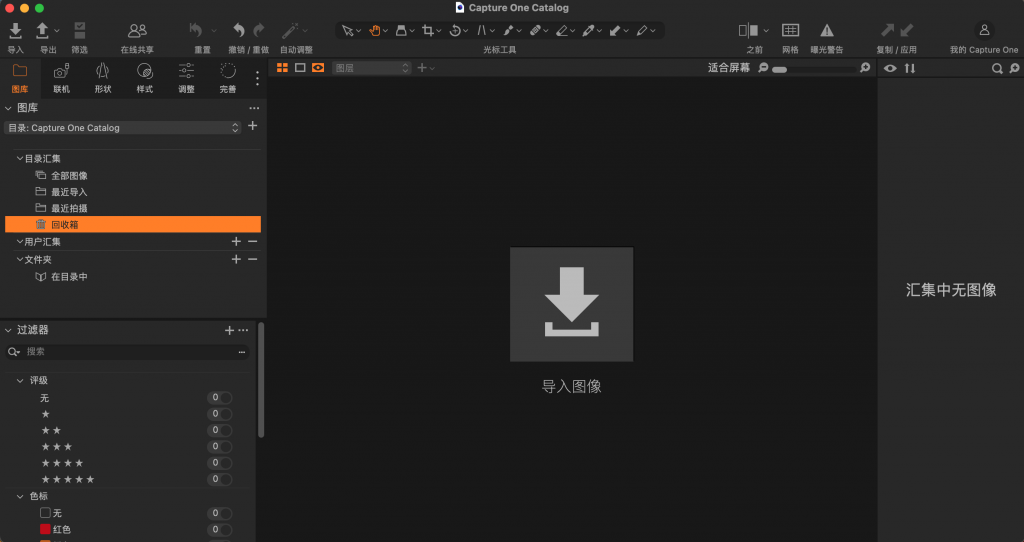Select 最近拍摄 collection
The image size is (1024, 542).
[69, 208]
